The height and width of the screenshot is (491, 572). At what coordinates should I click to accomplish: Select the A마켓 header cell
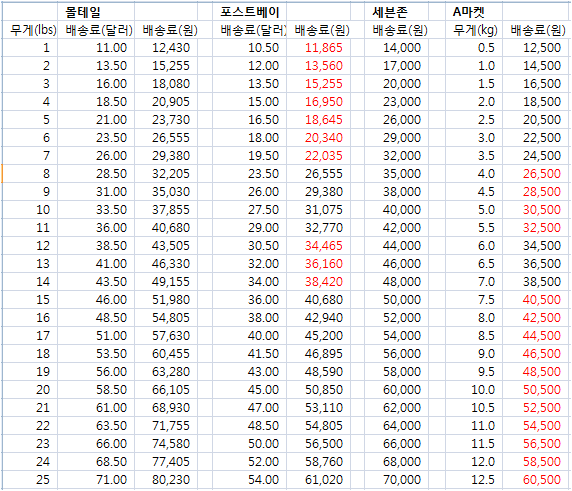click(x=474, y=12)
